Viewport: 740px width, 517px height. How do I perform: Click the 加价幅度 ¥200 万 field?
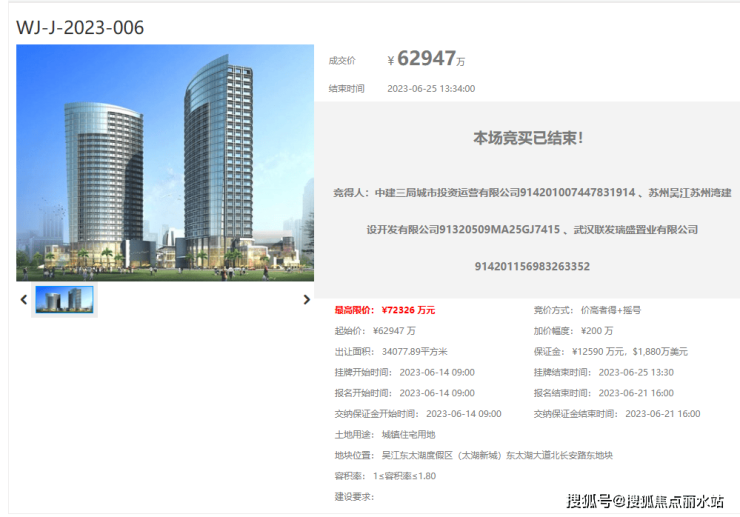pyautogui.click(x=573, y=331)
